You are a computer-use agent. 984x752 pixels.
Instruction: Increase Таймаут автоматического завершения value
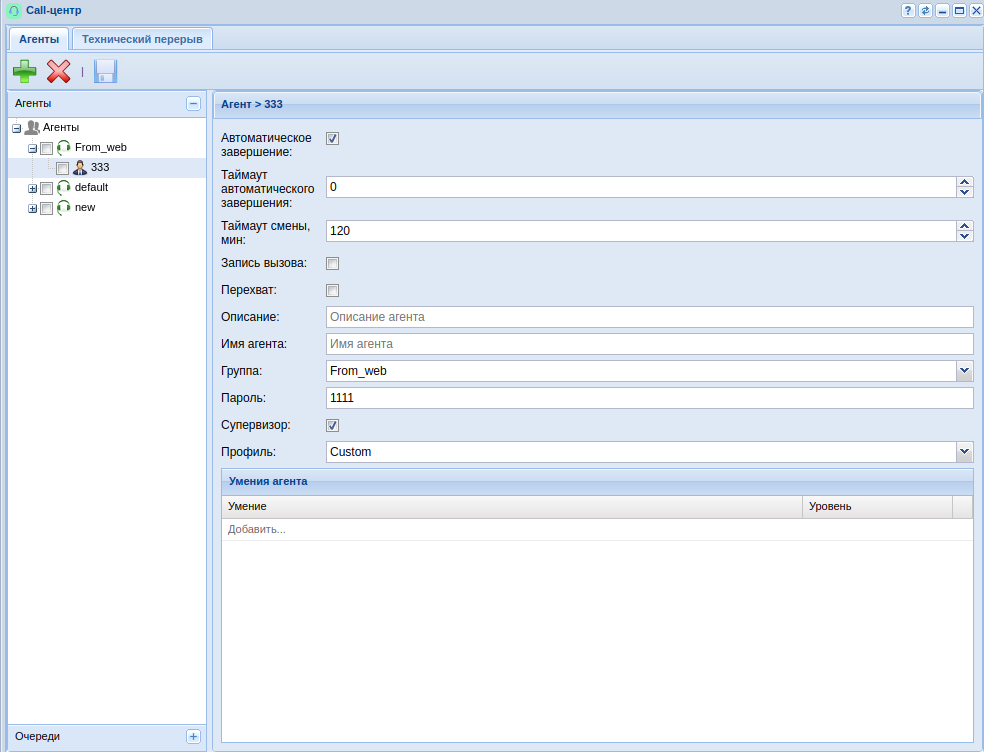click(x=965, y=182)
